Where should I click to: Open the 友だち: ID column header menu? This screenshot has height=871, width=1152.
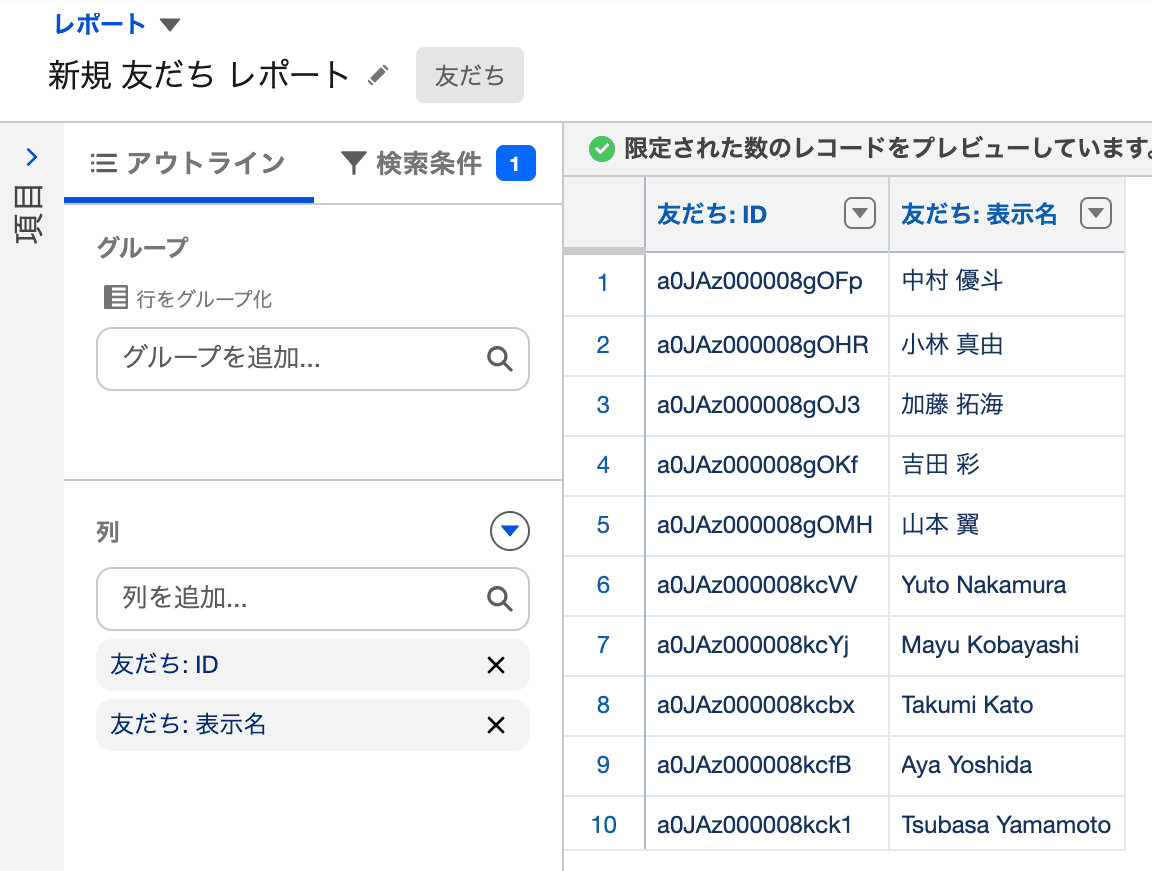pyautogui.click(x=860, y=214)
